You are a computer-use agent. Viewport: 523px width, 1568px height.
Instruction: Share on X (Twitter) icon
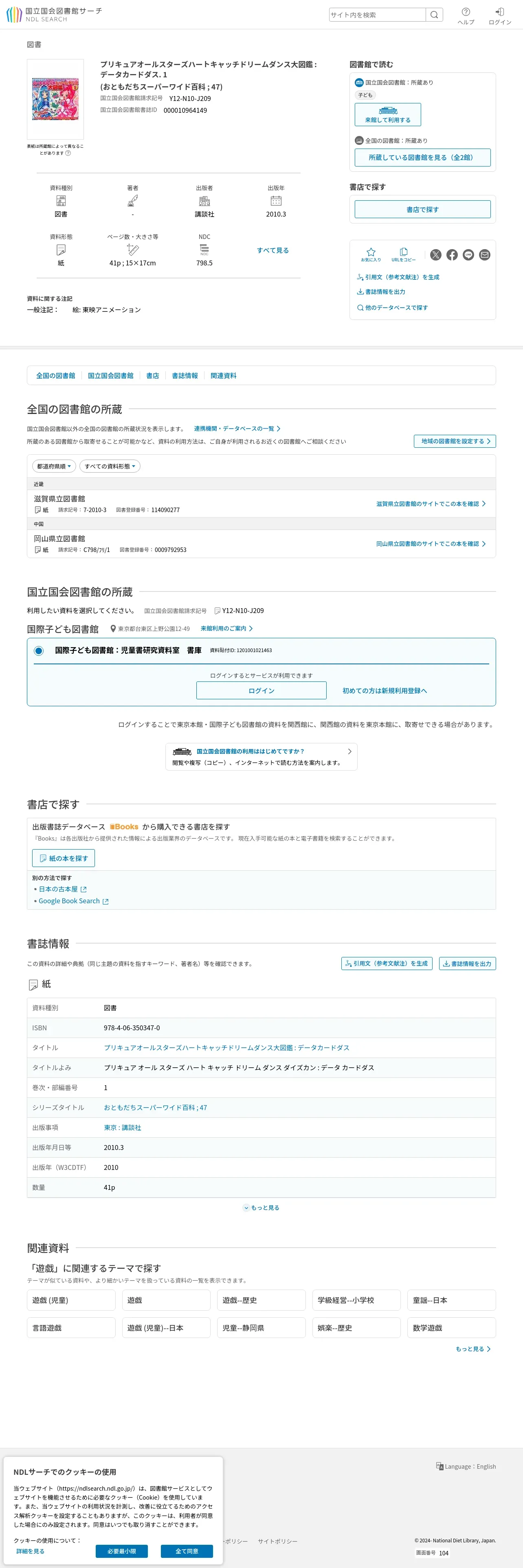(436, 254)
